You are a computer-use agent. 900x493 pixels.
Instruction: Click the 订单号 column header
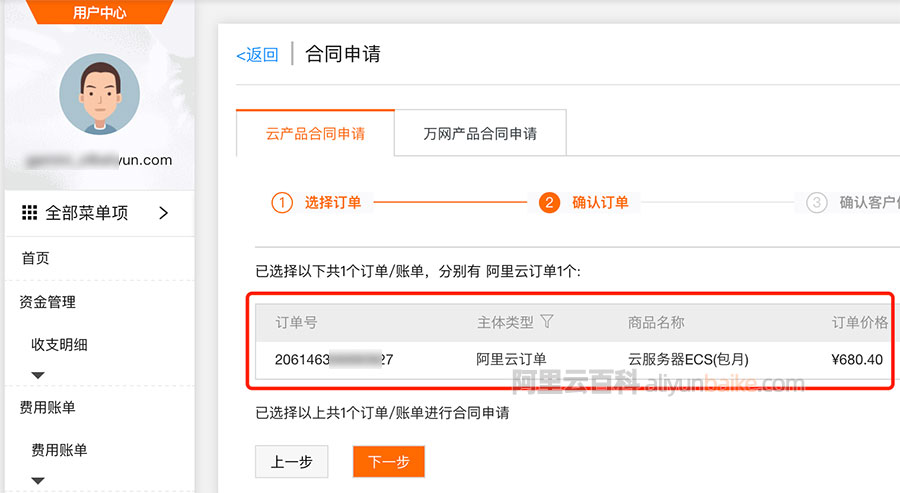(296, 323)
